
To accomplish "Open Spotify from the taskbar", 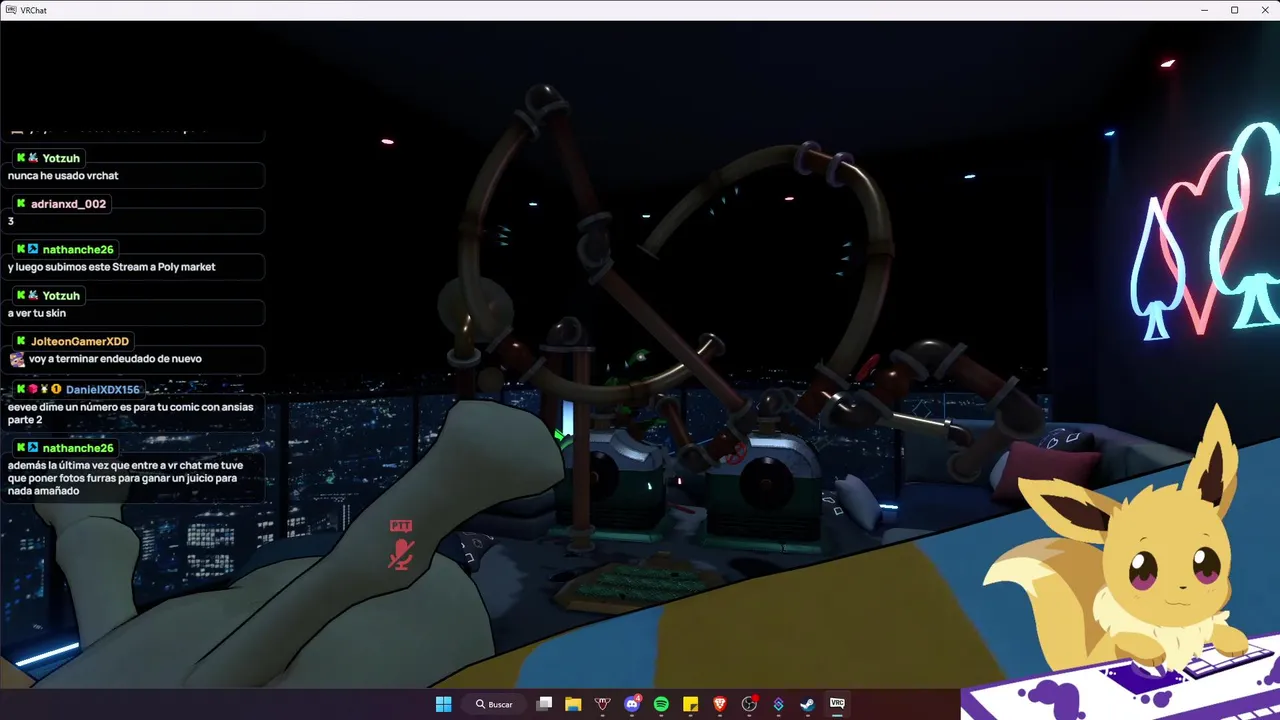I will (661, 704).
